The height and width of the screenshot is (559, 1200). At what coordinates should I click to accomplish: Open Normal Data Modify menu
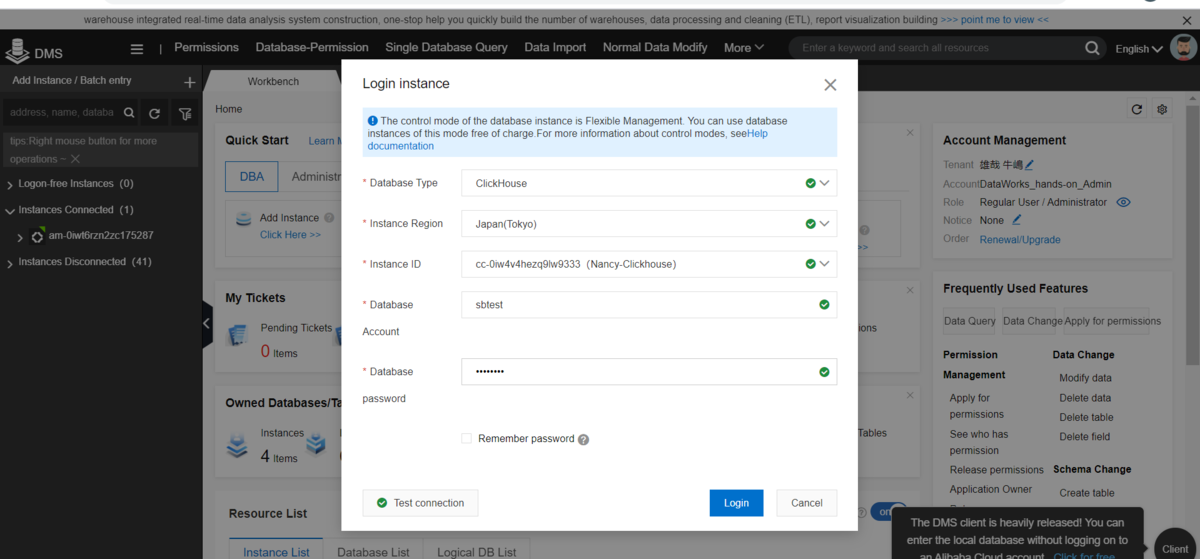(x=655, y=47)
